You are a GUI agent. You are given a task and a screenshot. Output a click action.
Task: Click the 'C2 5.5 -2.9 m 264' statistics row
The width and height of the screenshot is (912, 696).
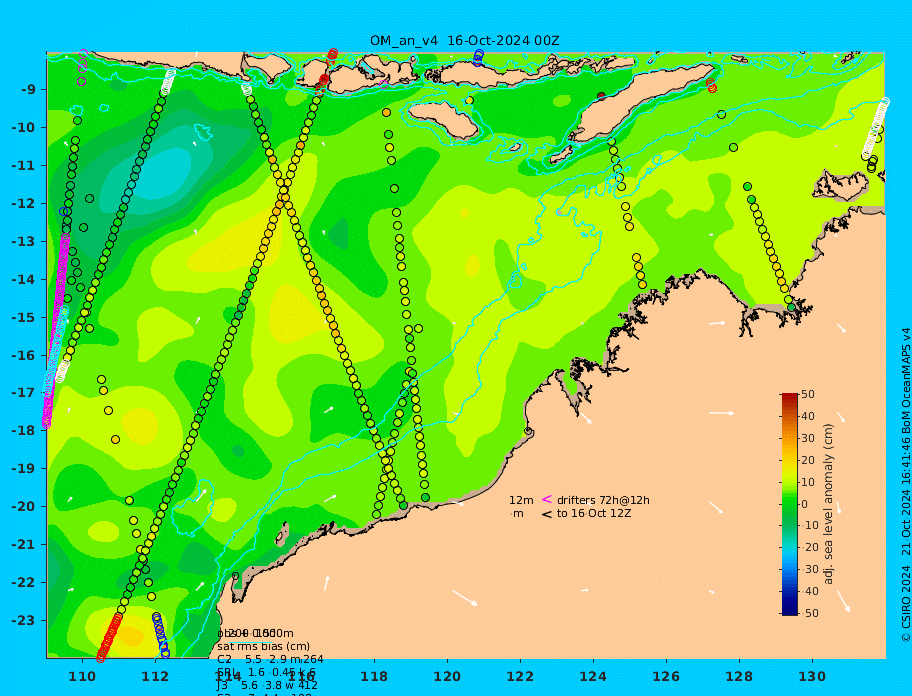coord(270,659)
